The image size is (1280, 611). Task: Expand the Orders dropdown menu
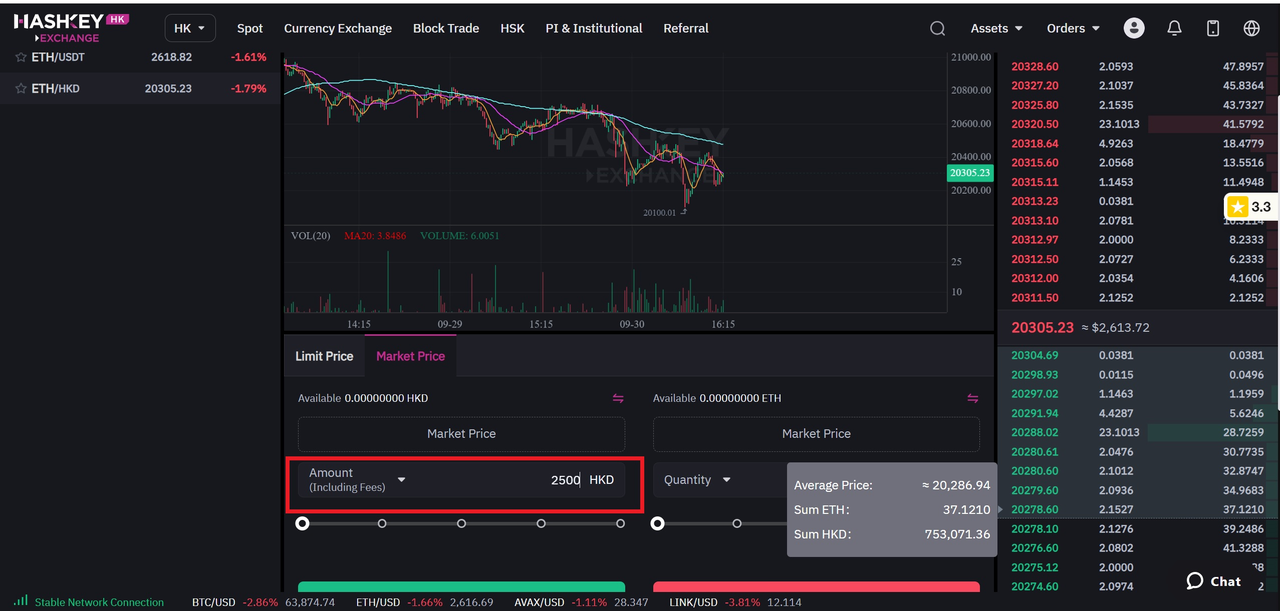1073,29
